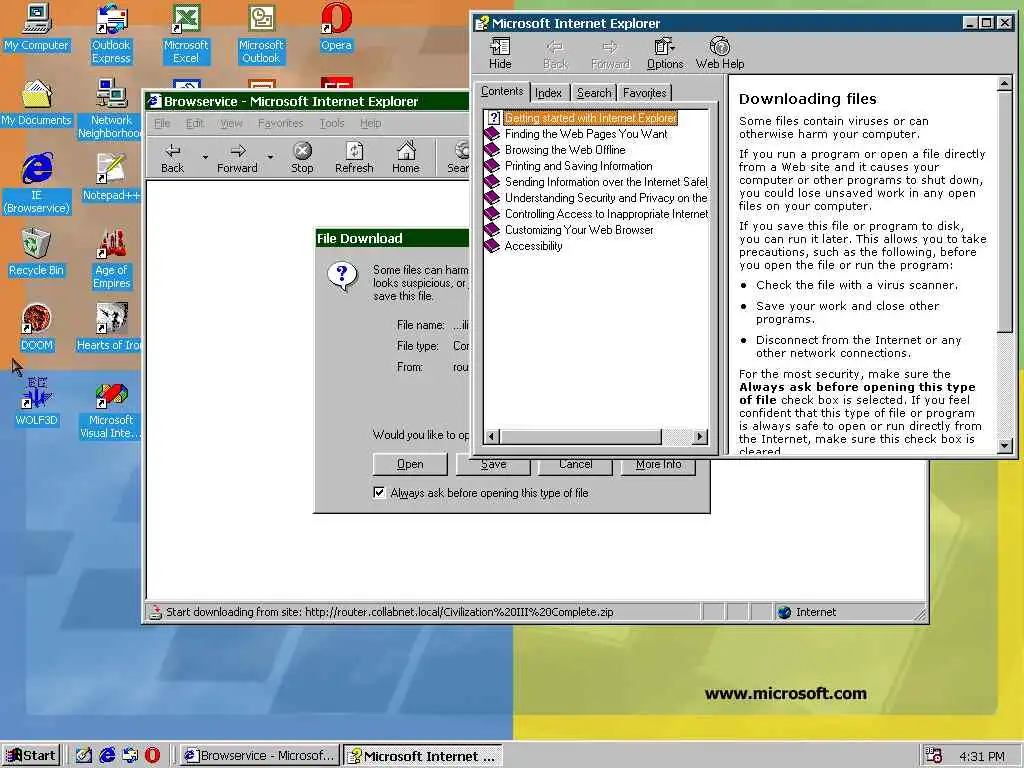
Task: Launch IE (Browservice) desktop icon
Action: [x=37, y=184]
